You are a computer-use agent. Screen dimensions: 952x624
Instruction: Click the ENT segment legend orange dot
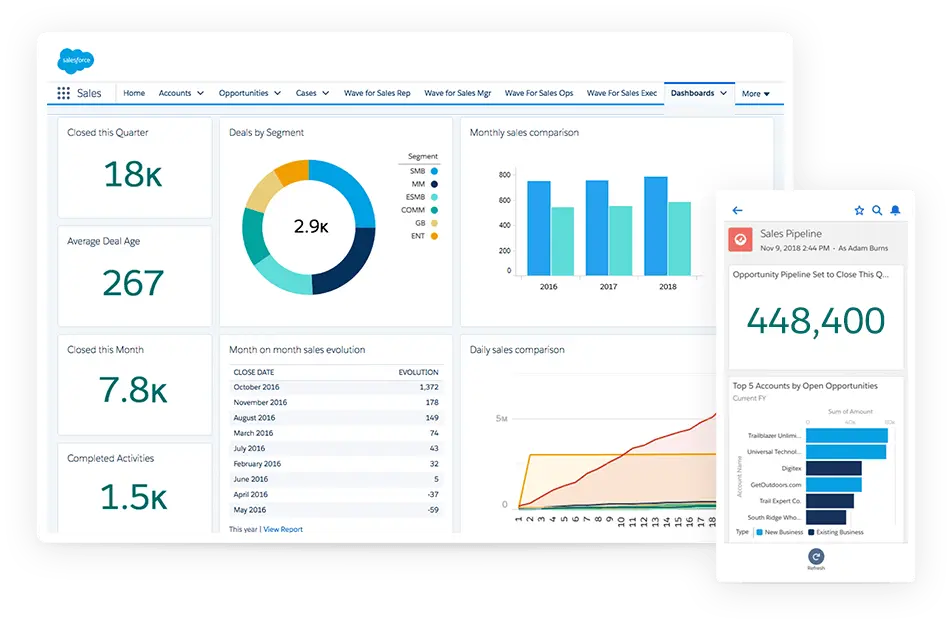pos(434,236)
